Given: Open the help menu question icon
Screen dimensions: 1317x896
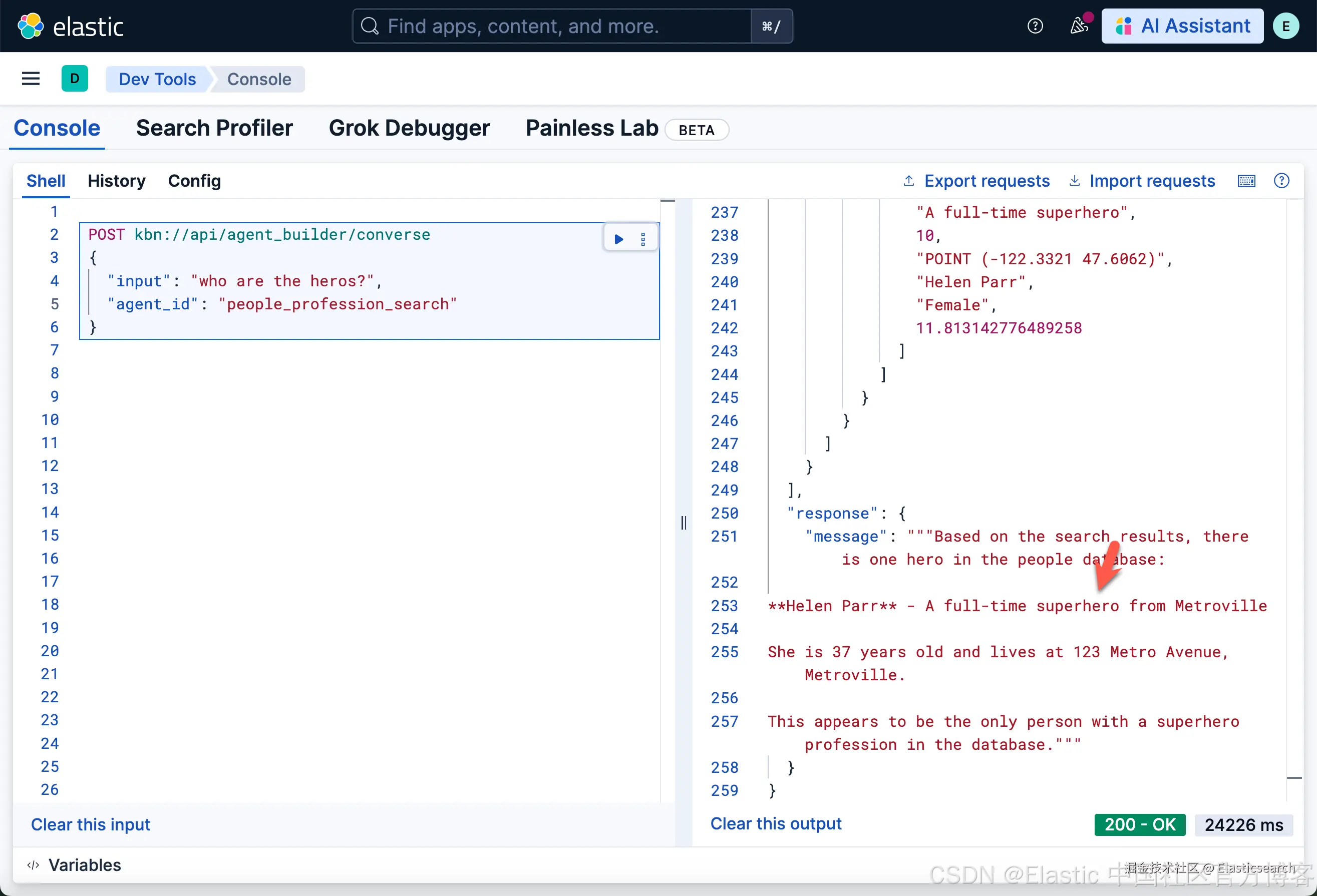Looking at the screenshot, I should click(1035, 26).
